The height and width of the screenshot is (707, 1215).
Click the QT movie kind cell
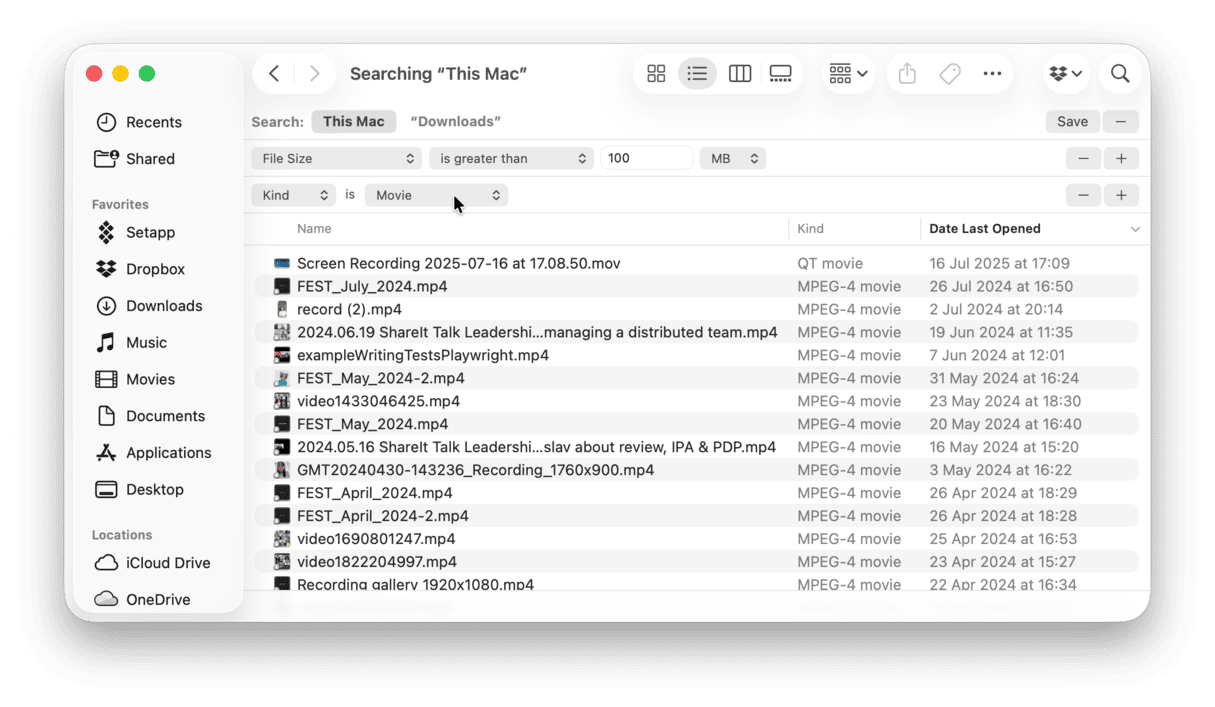[x=830, y=264]
